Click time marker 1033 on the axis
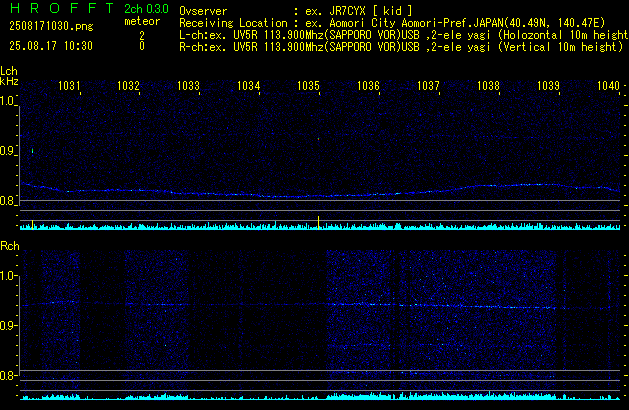 [x=189, y=86]
